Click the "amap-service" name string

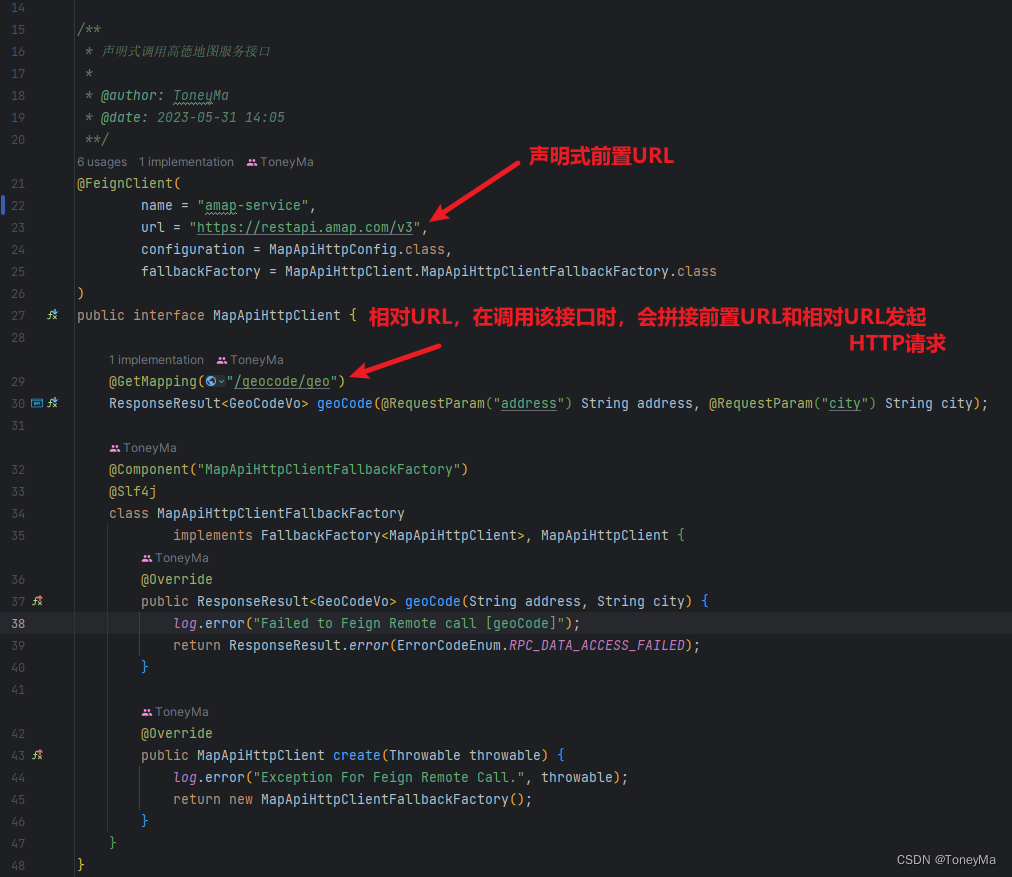253,206
